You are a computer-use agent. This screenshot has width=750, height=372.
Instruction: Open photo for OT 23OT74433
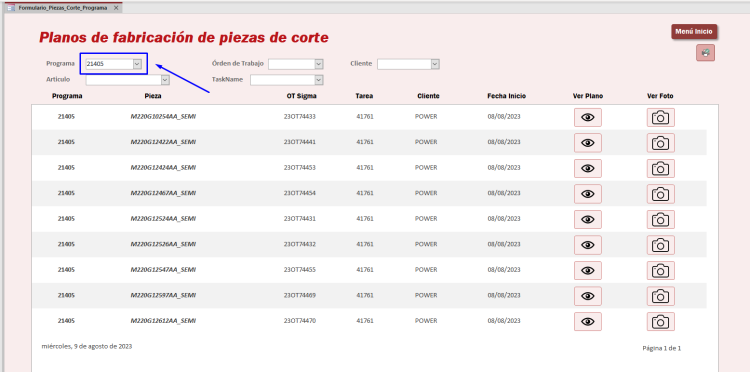pyautogui.click(x=661, y=117)
